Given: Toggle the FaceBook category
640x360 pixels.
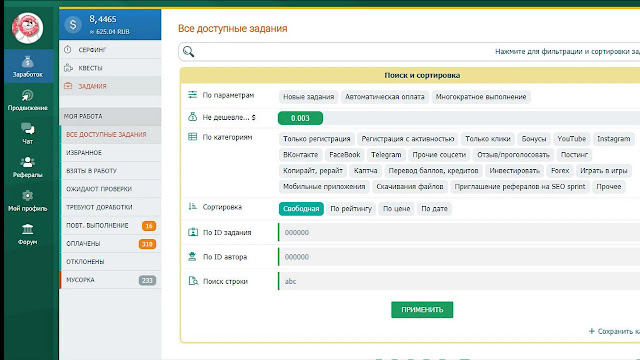Looking at the screenshot, I should 344,155.
